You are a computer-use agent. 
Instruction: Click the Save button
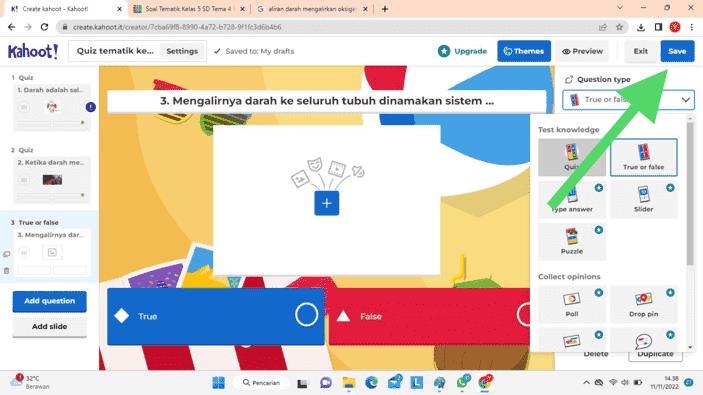(x=677, y=51)
